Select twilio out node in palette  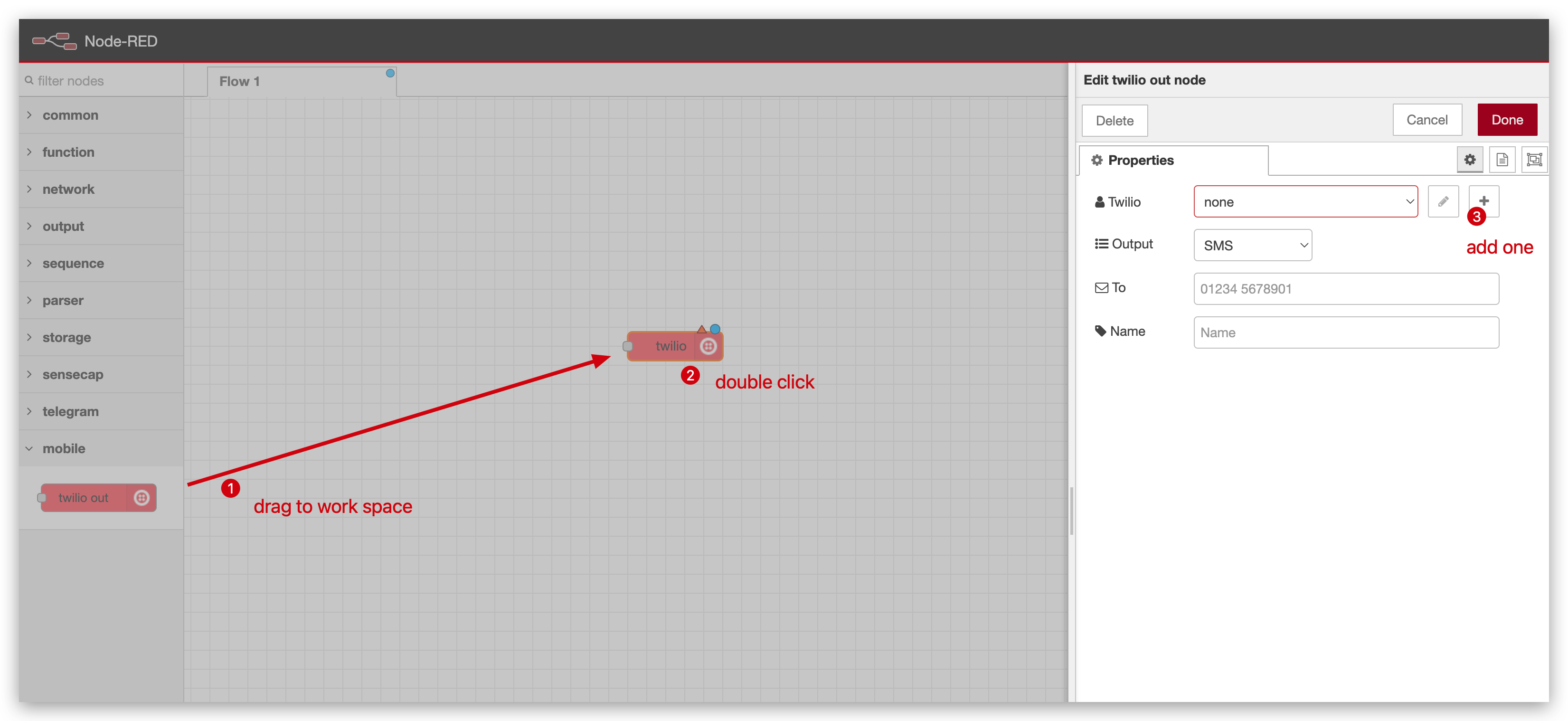click(98, 497)
